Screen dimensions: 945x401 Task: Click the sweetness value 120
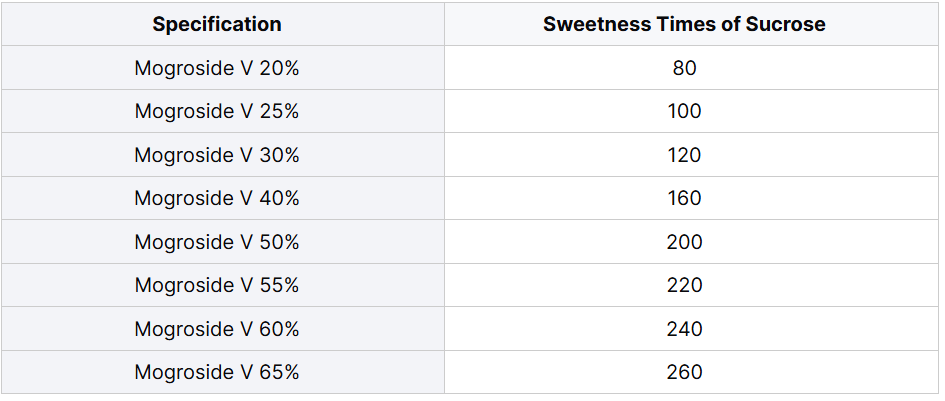tap(685, 155)
